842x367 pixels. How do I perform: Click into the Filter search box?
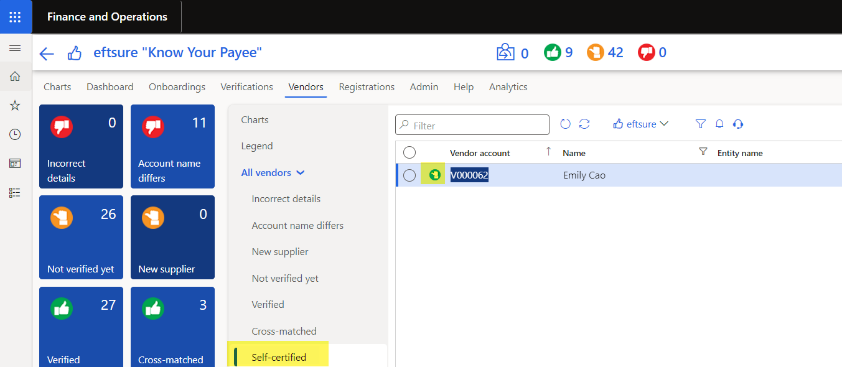click(x=473, y=125)
